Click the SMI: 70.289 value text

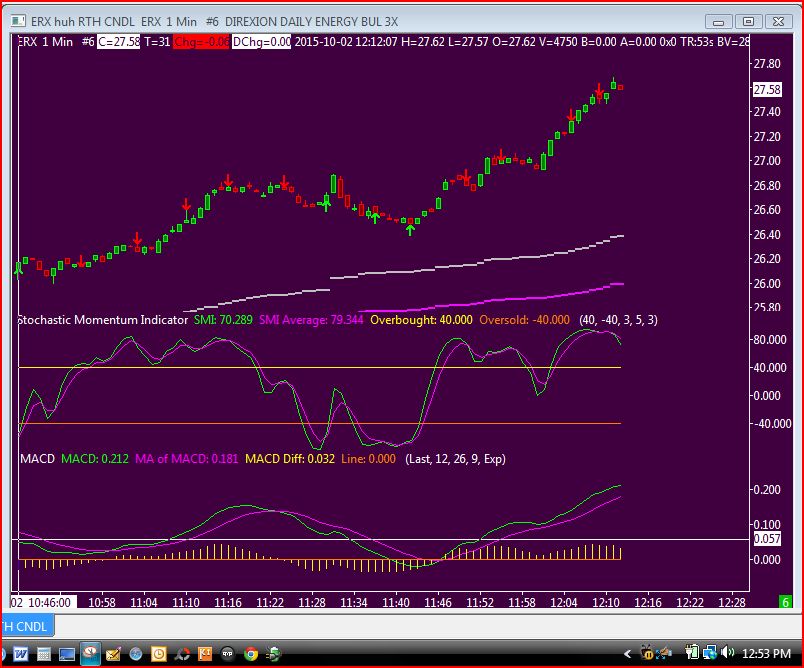(x=223, y=320)
